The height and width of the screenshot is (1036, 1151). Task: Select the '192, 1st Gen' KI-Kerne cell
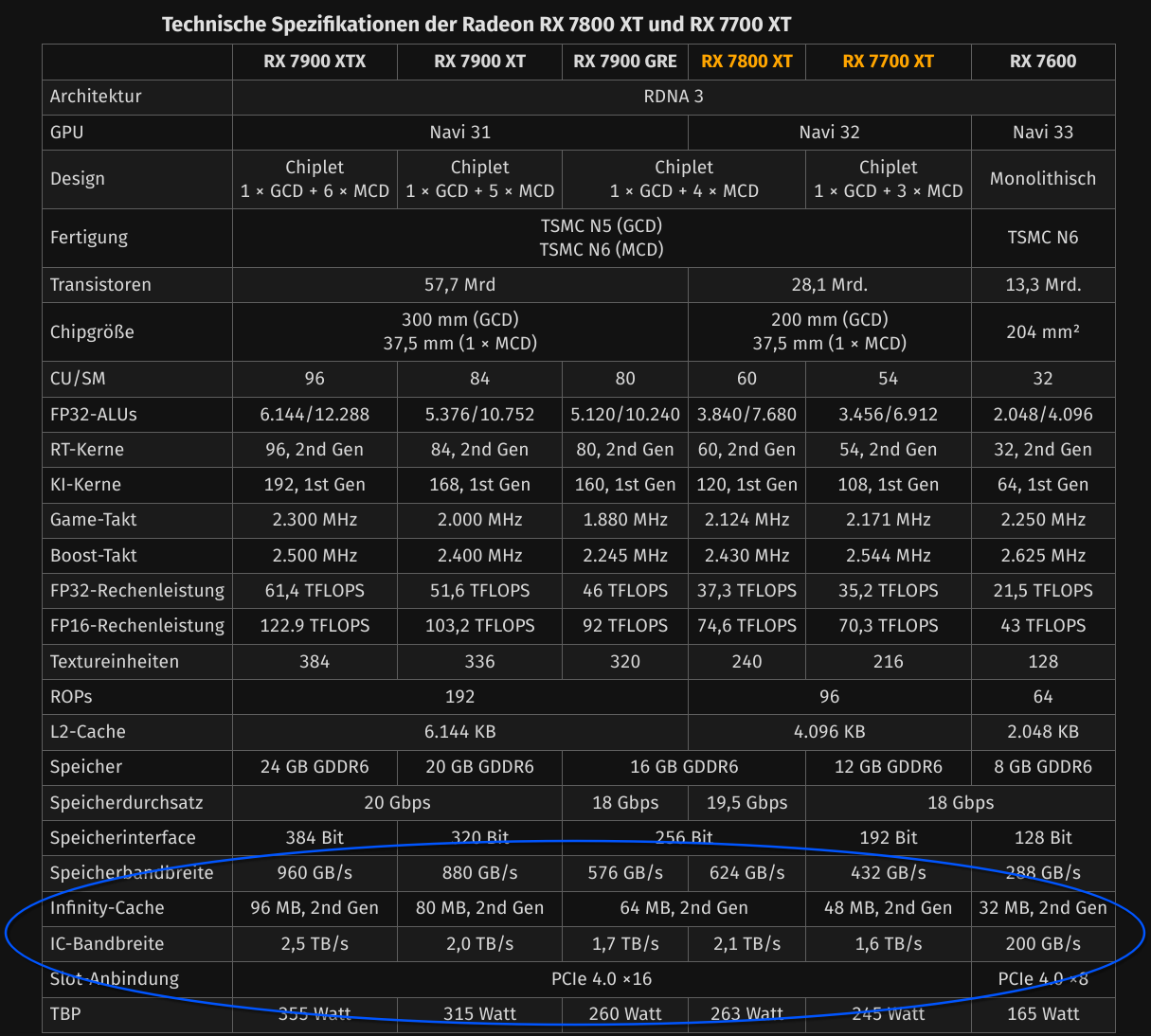(315, 485)
